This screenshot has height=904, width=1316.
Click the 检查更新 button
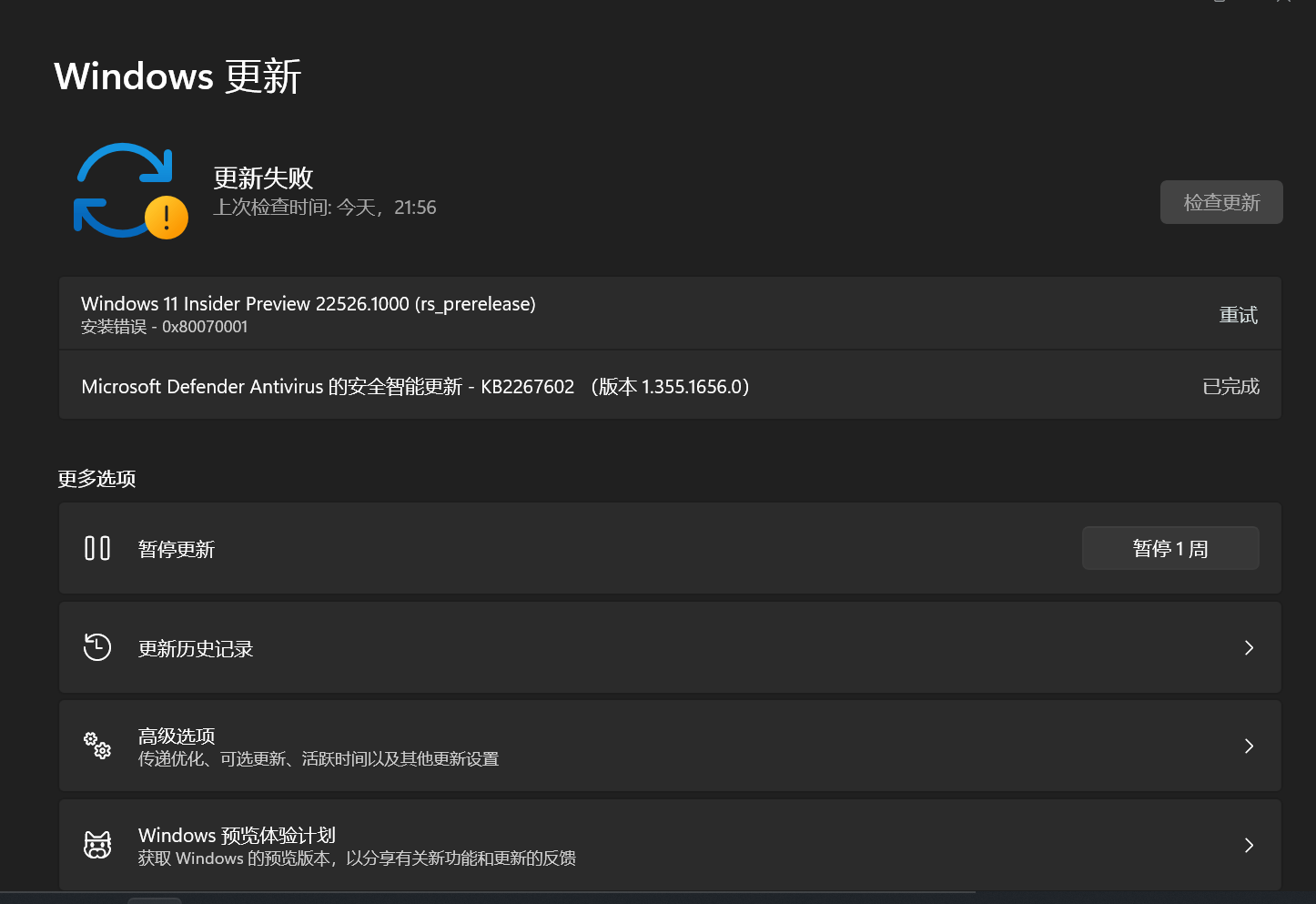click(x=1221, y=202)
